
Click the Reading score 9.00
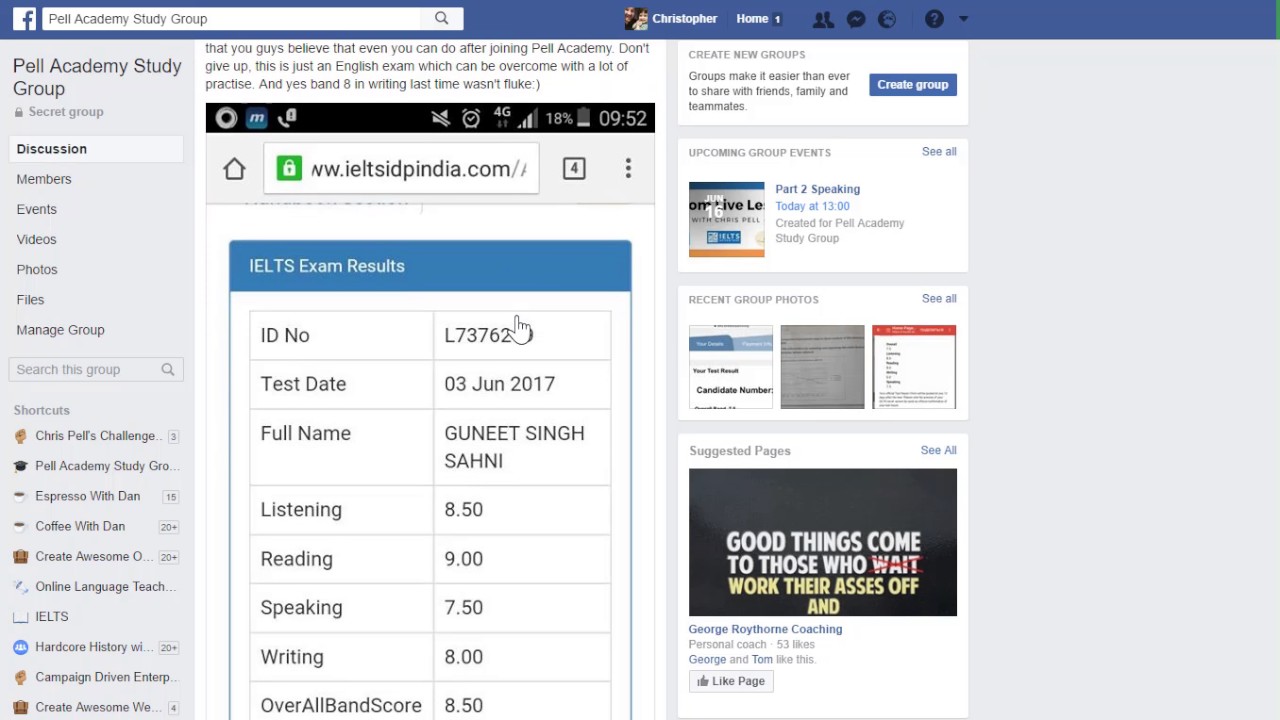click(x=463, y=559)
